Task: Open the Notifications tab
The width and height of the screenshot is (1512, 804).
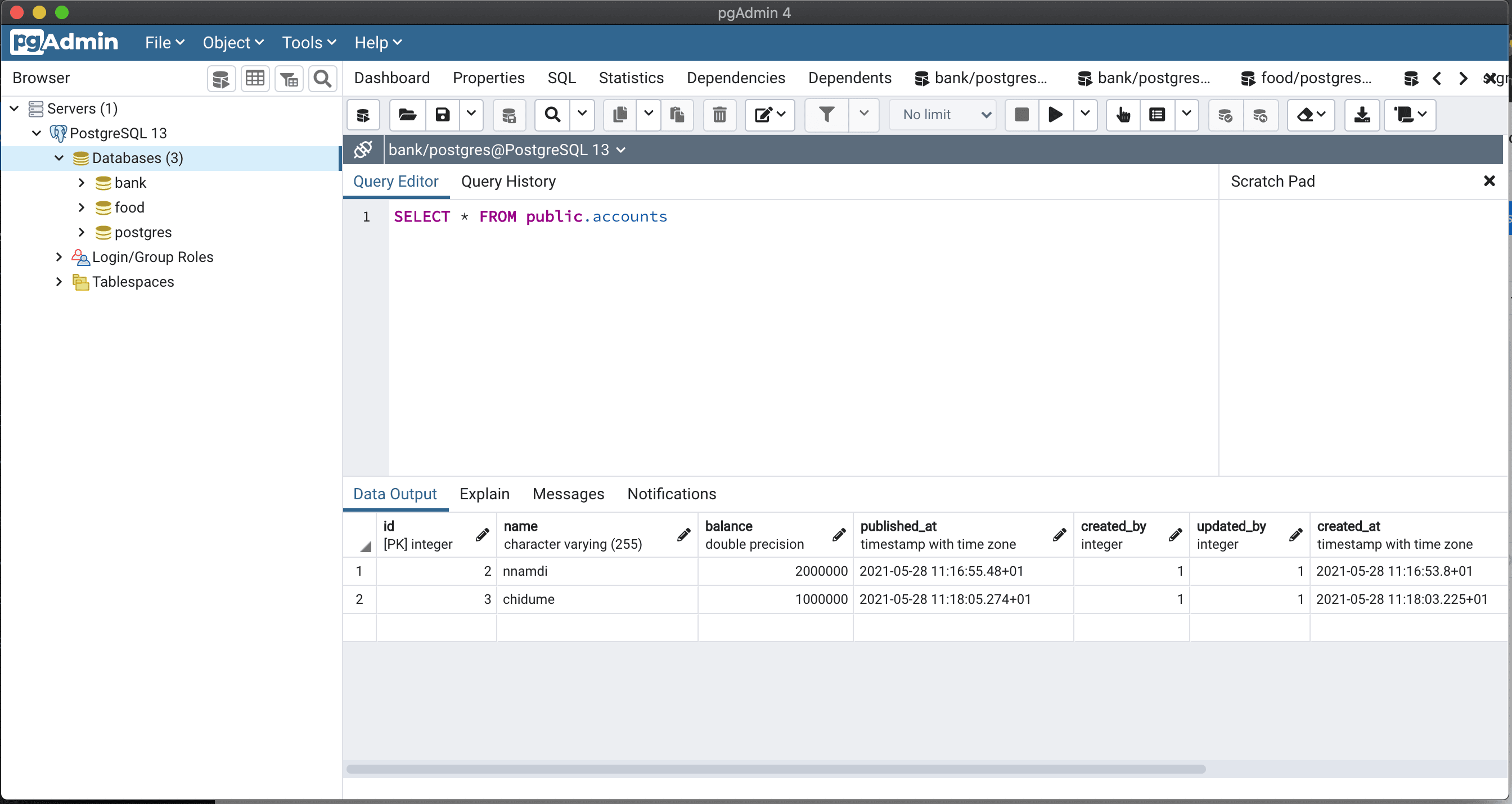Action: [672, 494]
